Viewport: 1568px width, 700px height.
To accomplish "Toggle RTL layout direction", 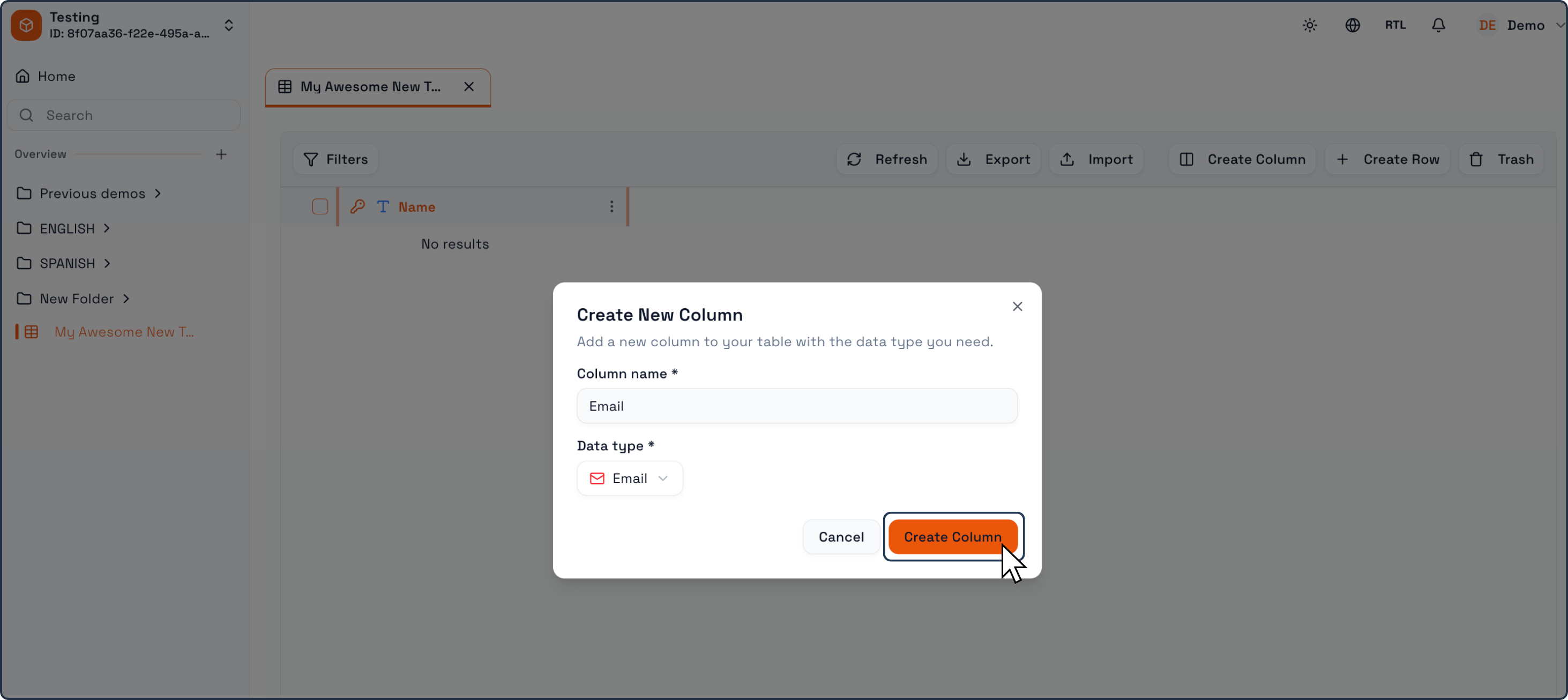I will pos(1394,25).
